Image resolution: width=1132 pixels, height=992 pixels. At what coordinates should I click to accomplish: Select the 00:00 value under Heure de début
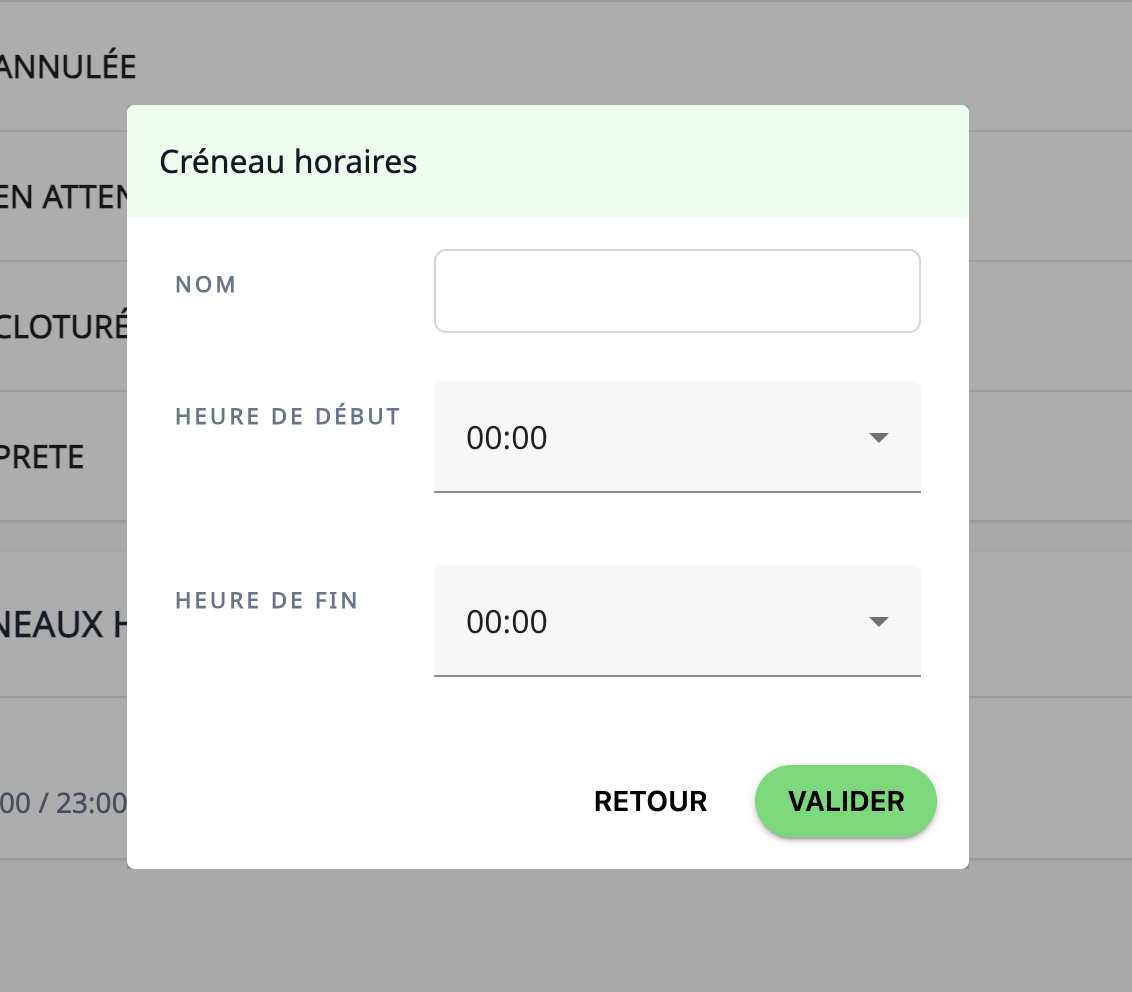(507, 438)
